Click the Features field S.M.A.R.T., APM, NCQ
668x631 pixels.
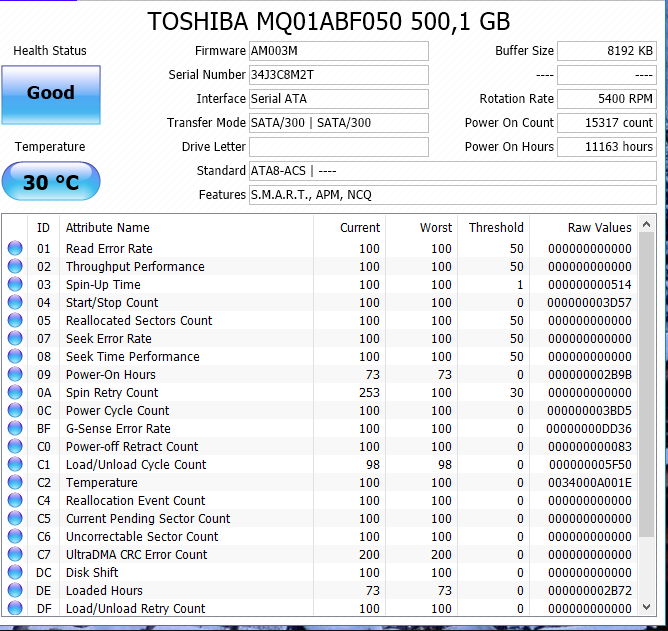452,195
